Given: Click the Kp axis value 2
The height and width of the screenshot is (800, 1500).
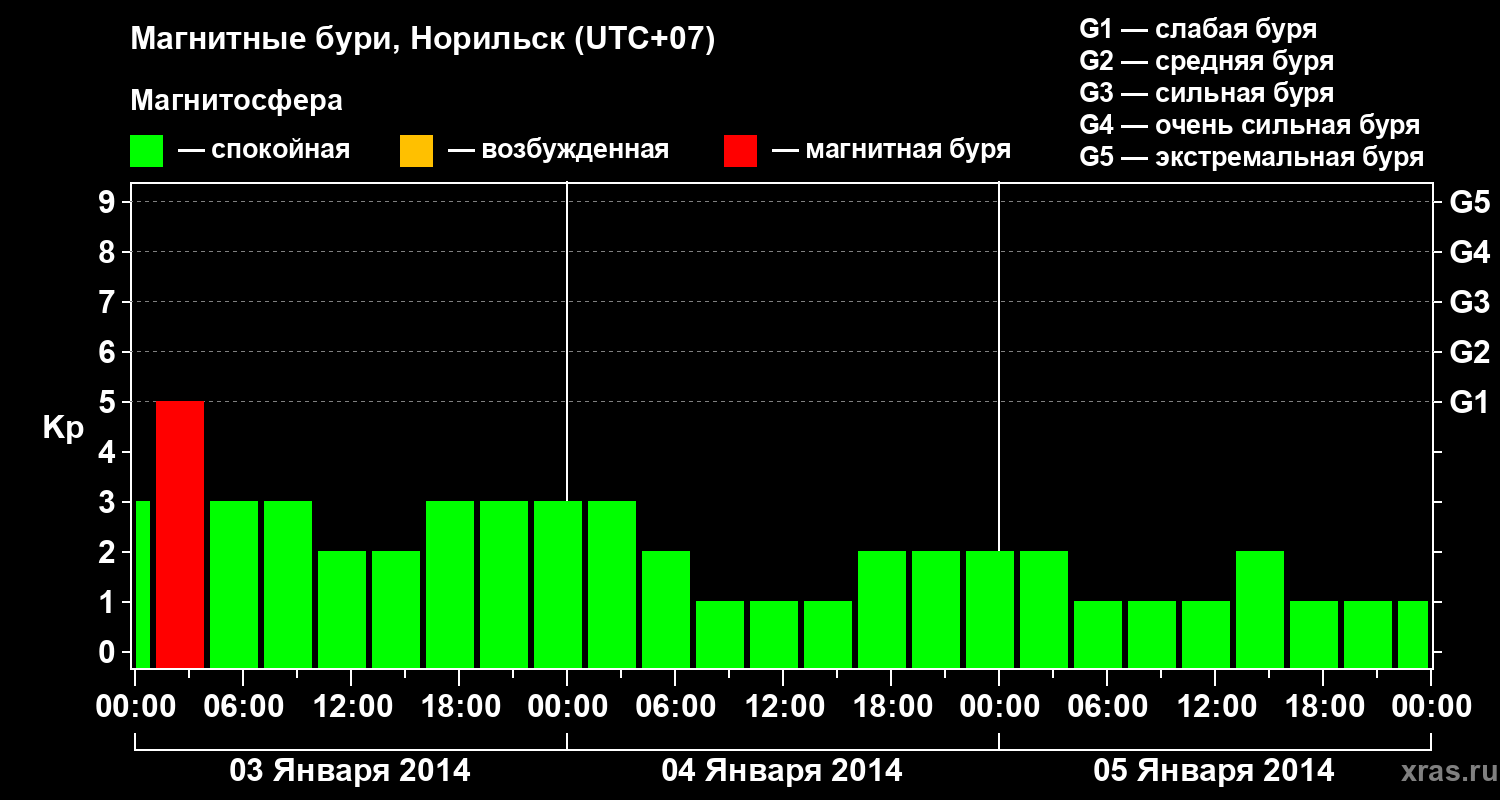Looking at the screenshot, I should 109,552.
